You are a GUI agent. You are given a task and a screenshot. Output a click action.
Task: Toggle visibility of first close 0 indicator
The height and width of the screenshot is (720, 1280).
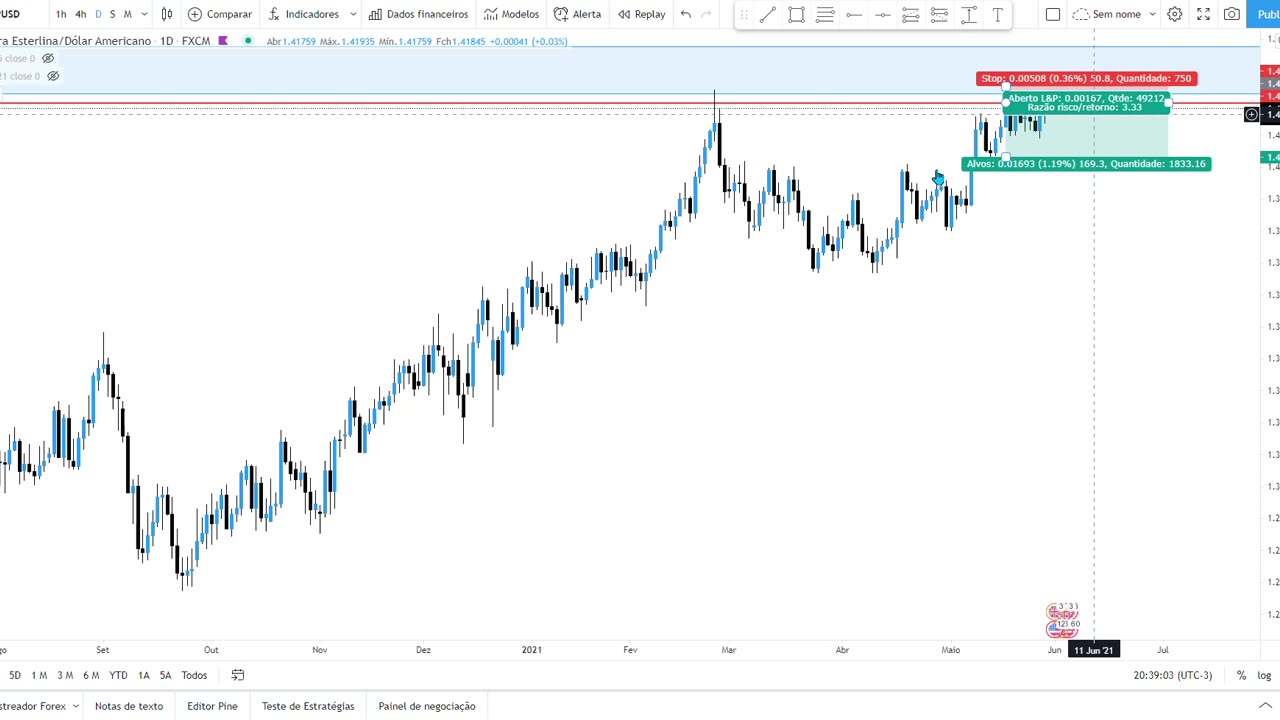coord(48,58)
